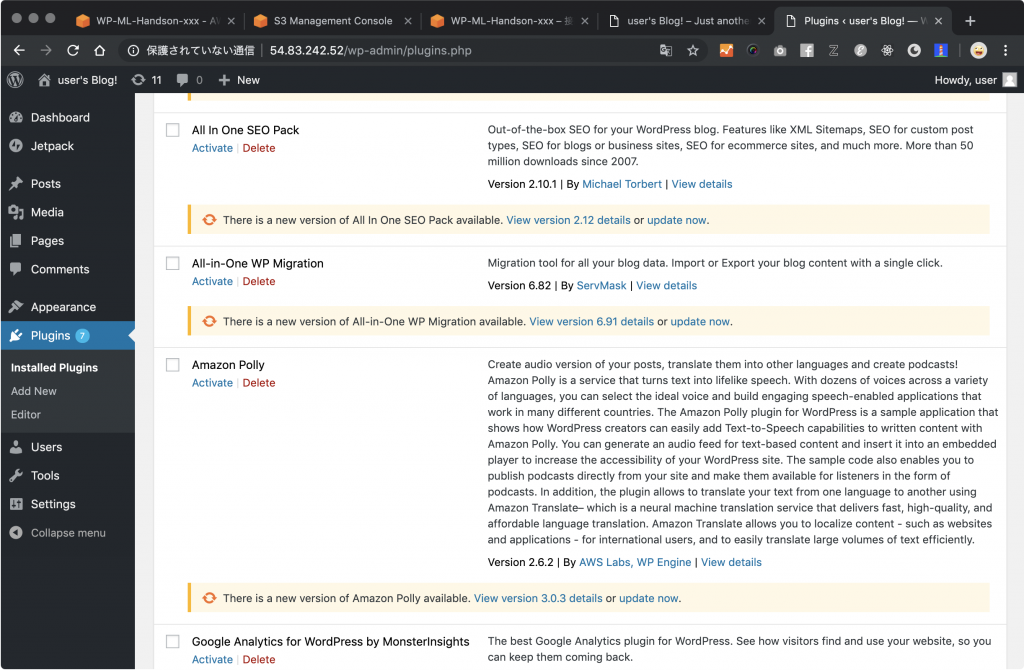Open Media library menu
The width and height of the screenshot is (1024, 670).
click(47, 212)
